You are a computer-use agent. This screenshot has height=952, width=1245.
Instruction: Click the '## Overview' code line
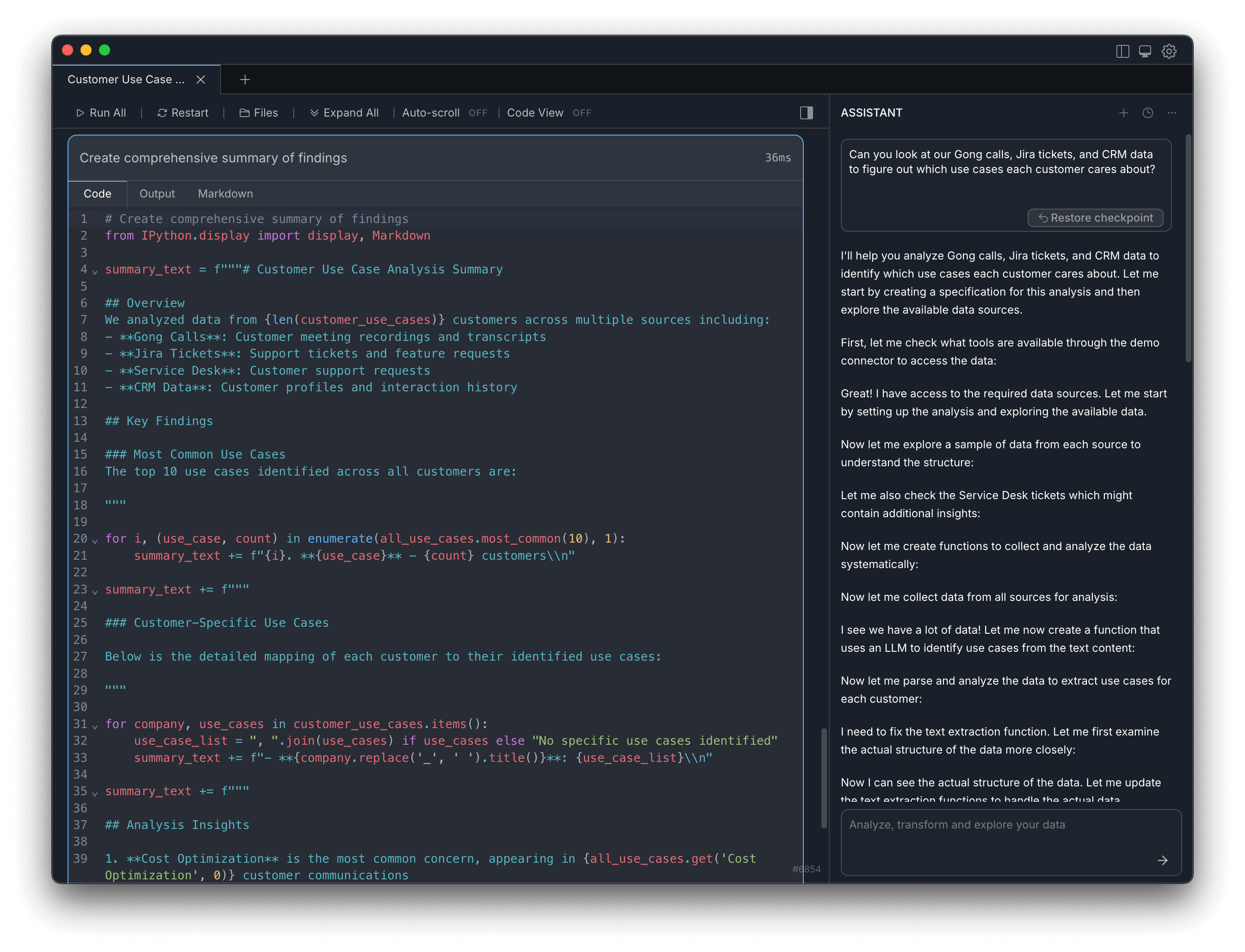pos(144,303)
